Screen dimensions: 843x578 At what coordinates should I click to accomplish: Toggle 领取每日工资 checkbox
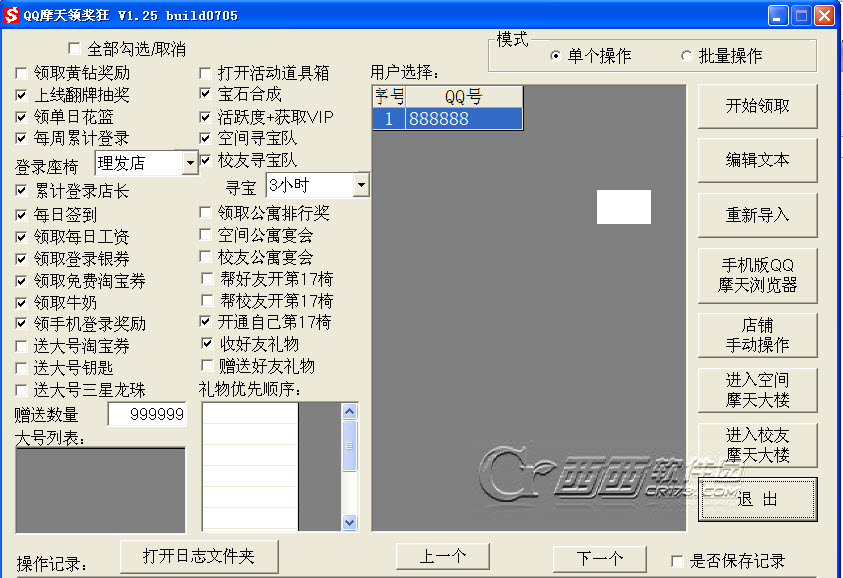point(22,237)
